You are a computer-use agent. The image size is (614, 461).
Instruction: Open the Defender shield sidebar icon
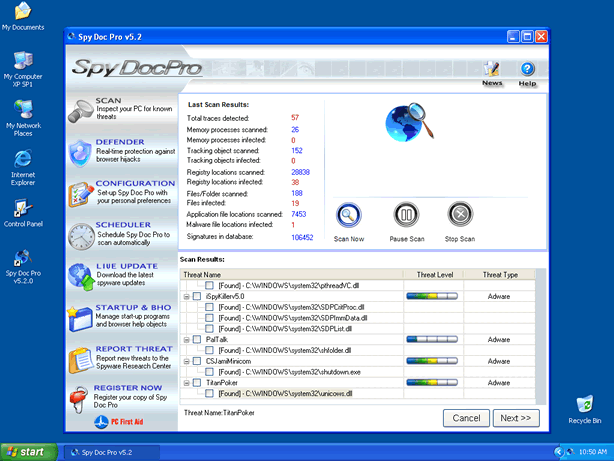[x=80, y=154]
